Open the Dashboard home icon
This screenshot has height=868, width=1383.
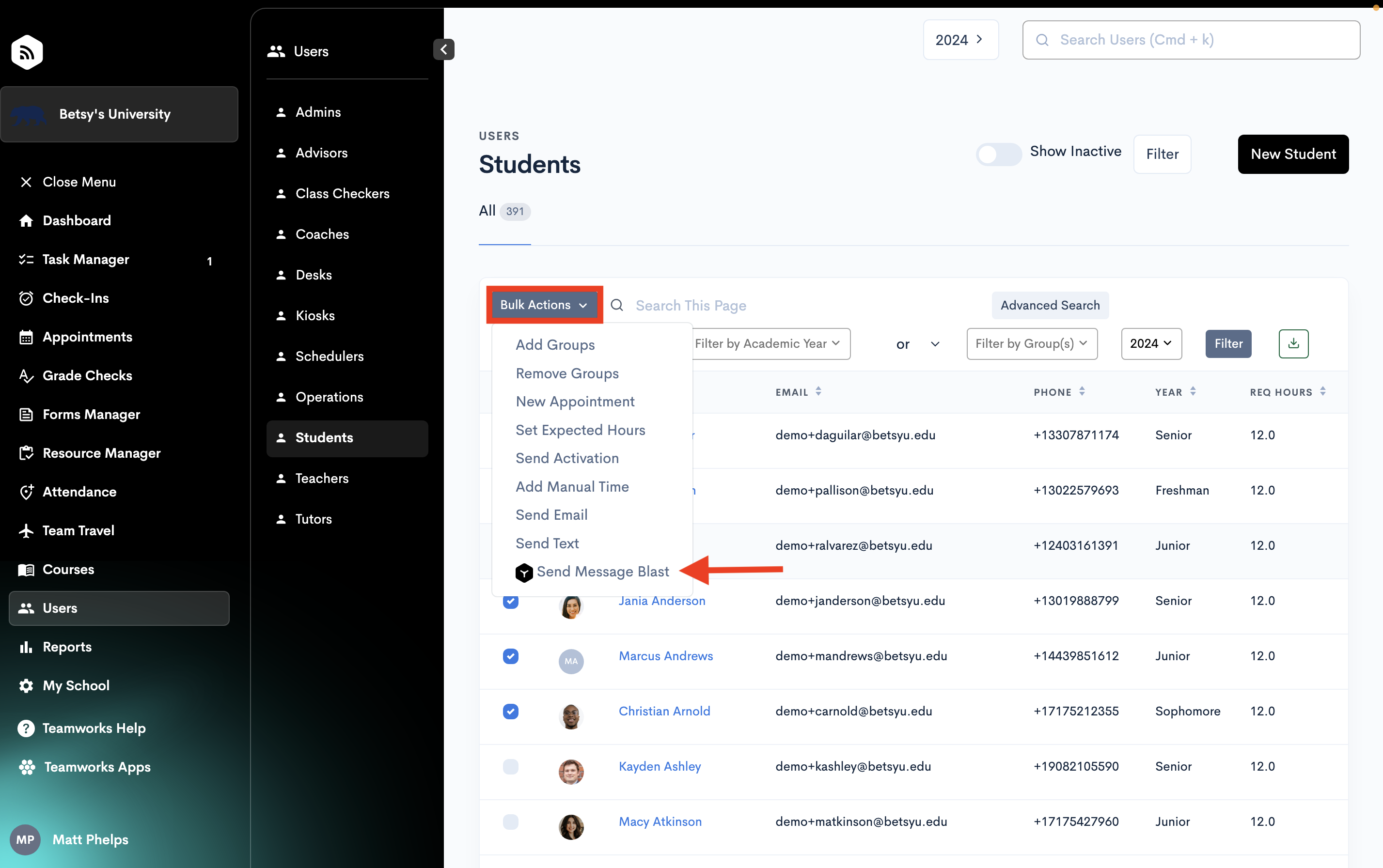pos(26,220)
